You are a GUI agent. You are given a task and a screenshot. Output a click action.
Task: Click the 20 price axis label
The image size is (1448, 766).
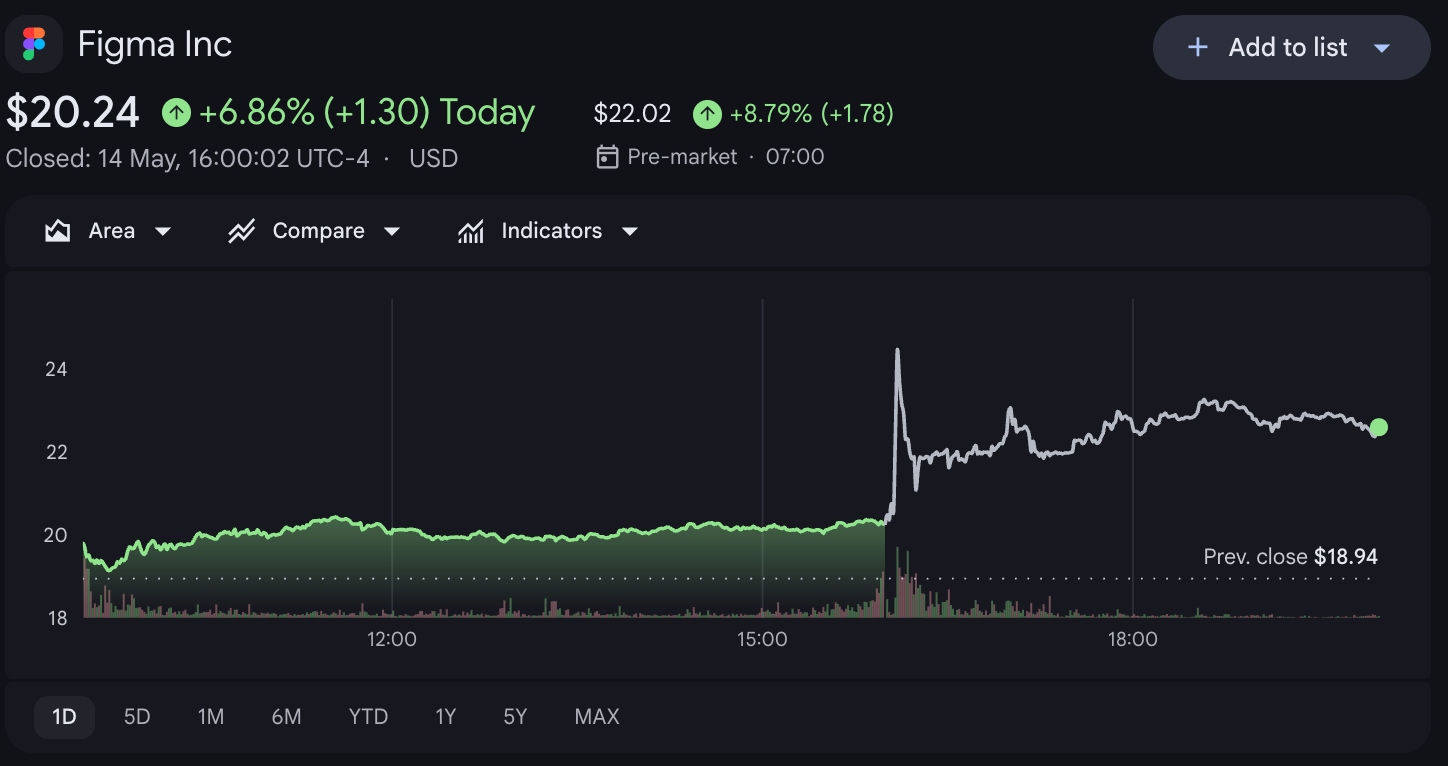(x=56, y=536)
